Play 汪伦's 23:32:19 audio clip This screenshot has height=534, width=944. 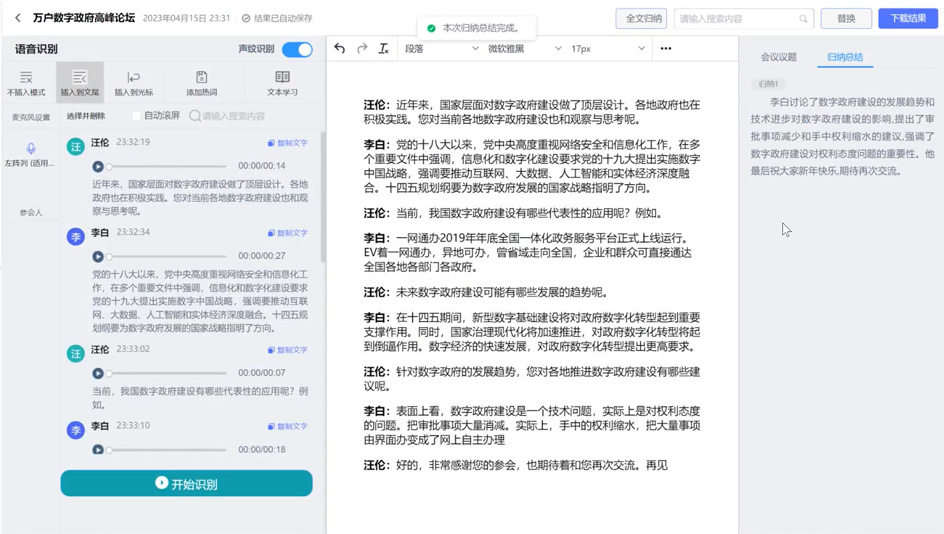tap(98, 166)
